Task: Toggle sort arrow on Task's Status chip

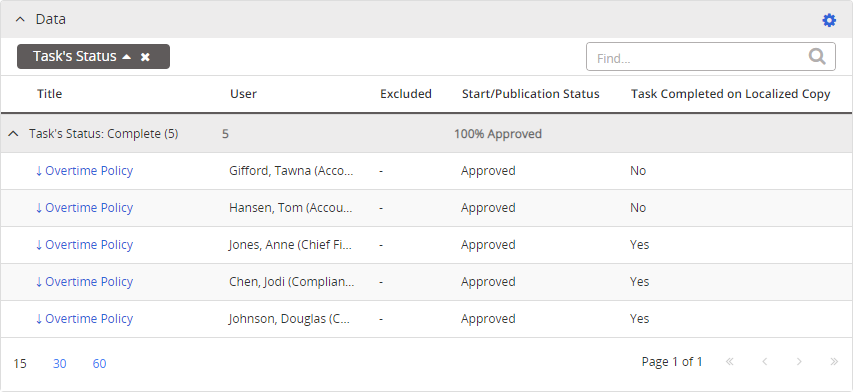Action: 127,57
